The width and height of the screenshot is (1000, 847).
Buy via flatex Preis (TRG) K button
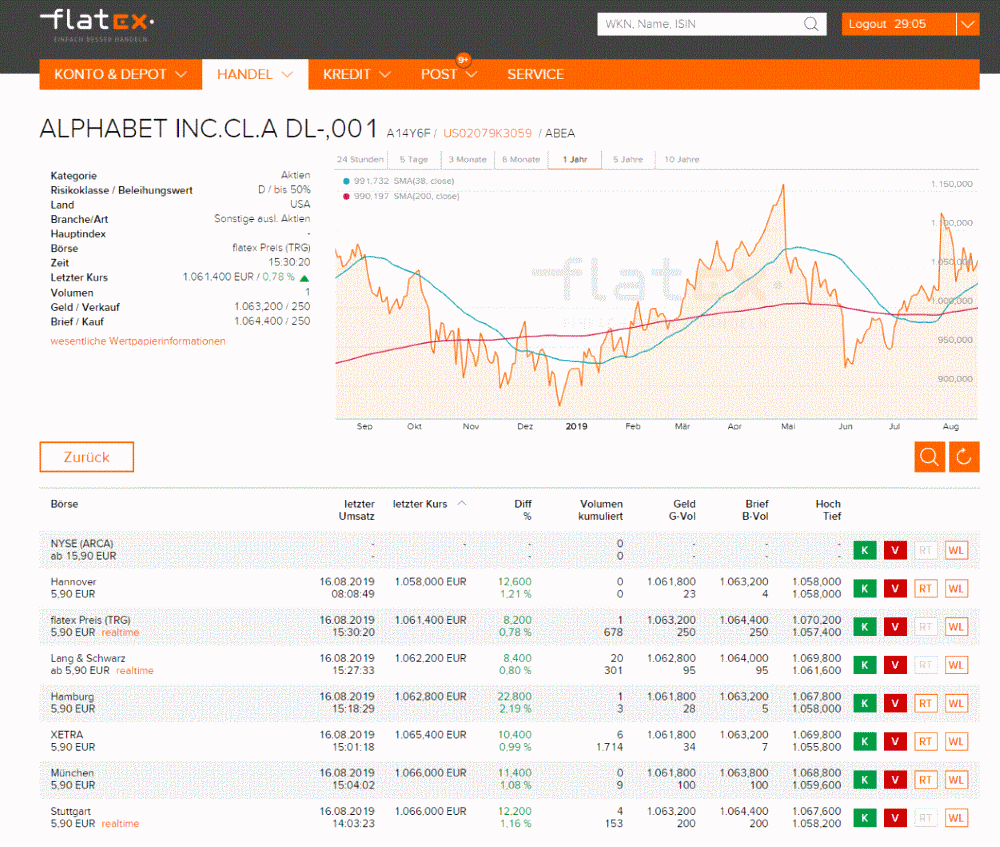pos(864,627)
